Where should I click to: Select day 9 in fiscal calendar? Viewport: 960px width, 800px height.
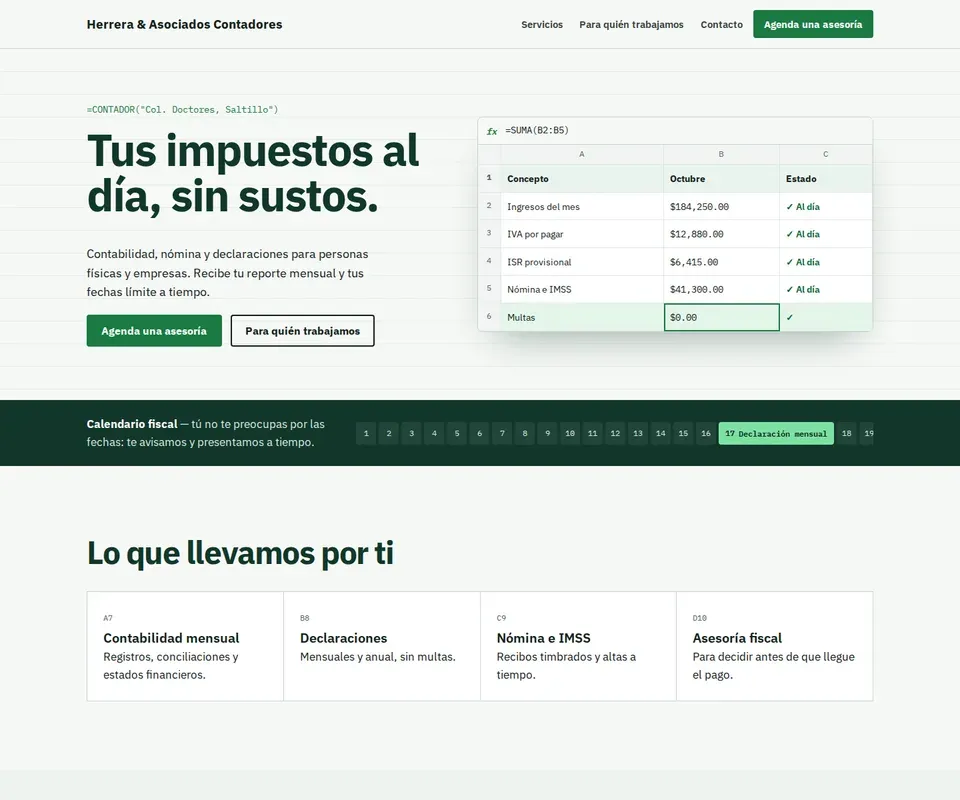pos(547,433)
